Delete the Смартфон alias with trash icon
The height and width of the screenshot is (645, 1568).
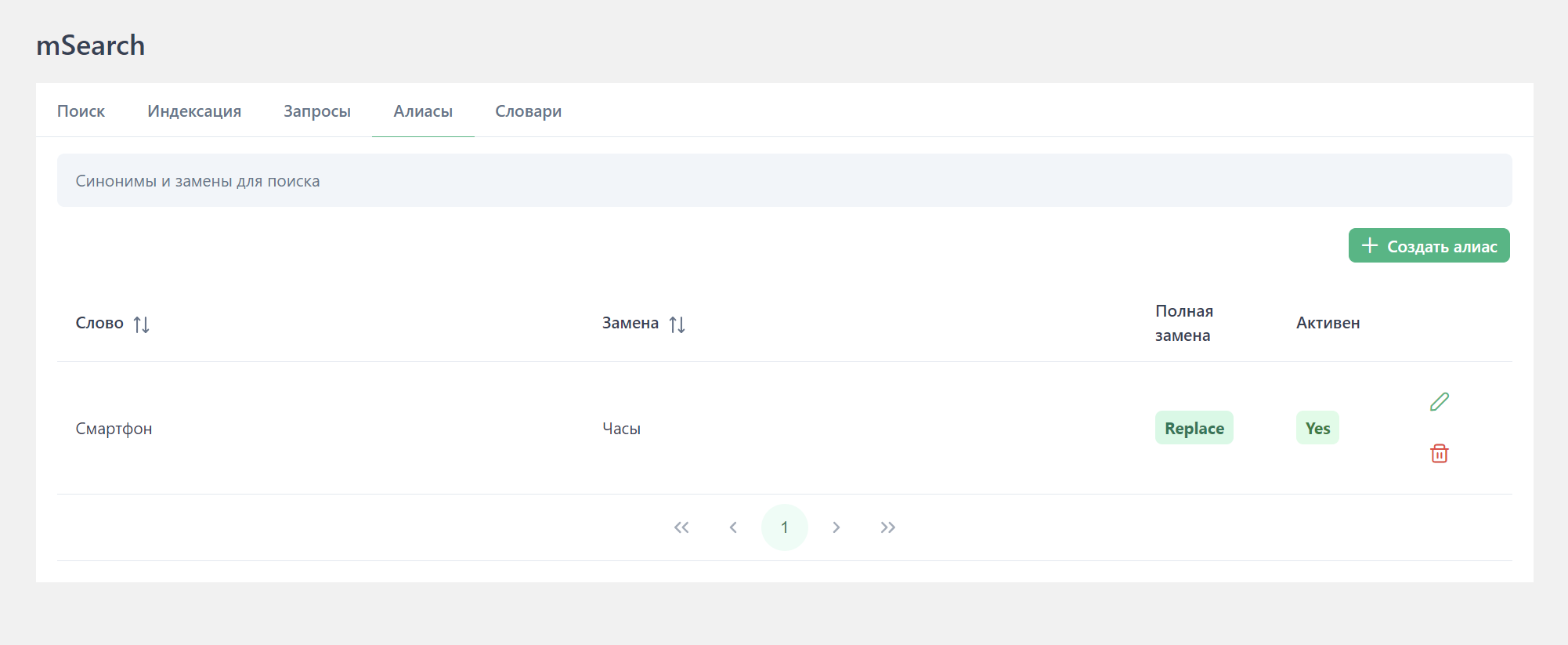tap(1439, 453)
